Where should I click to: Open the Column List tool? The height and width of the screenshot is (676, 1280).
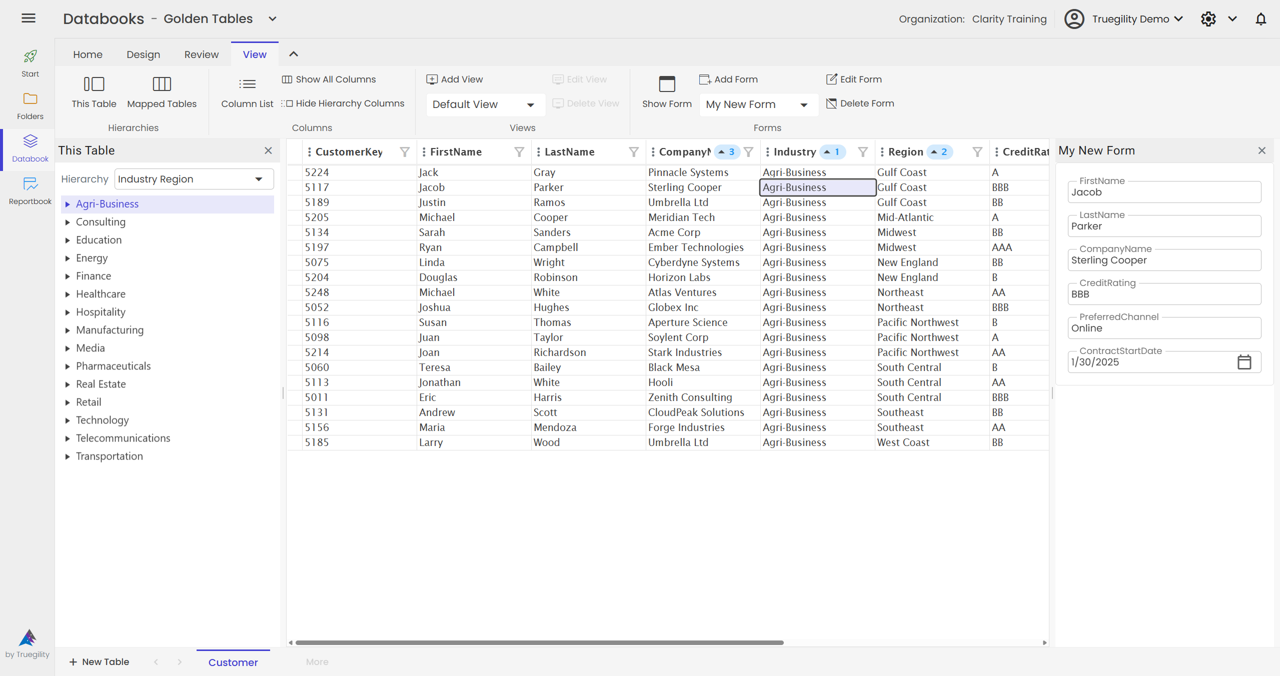point(246,92)
